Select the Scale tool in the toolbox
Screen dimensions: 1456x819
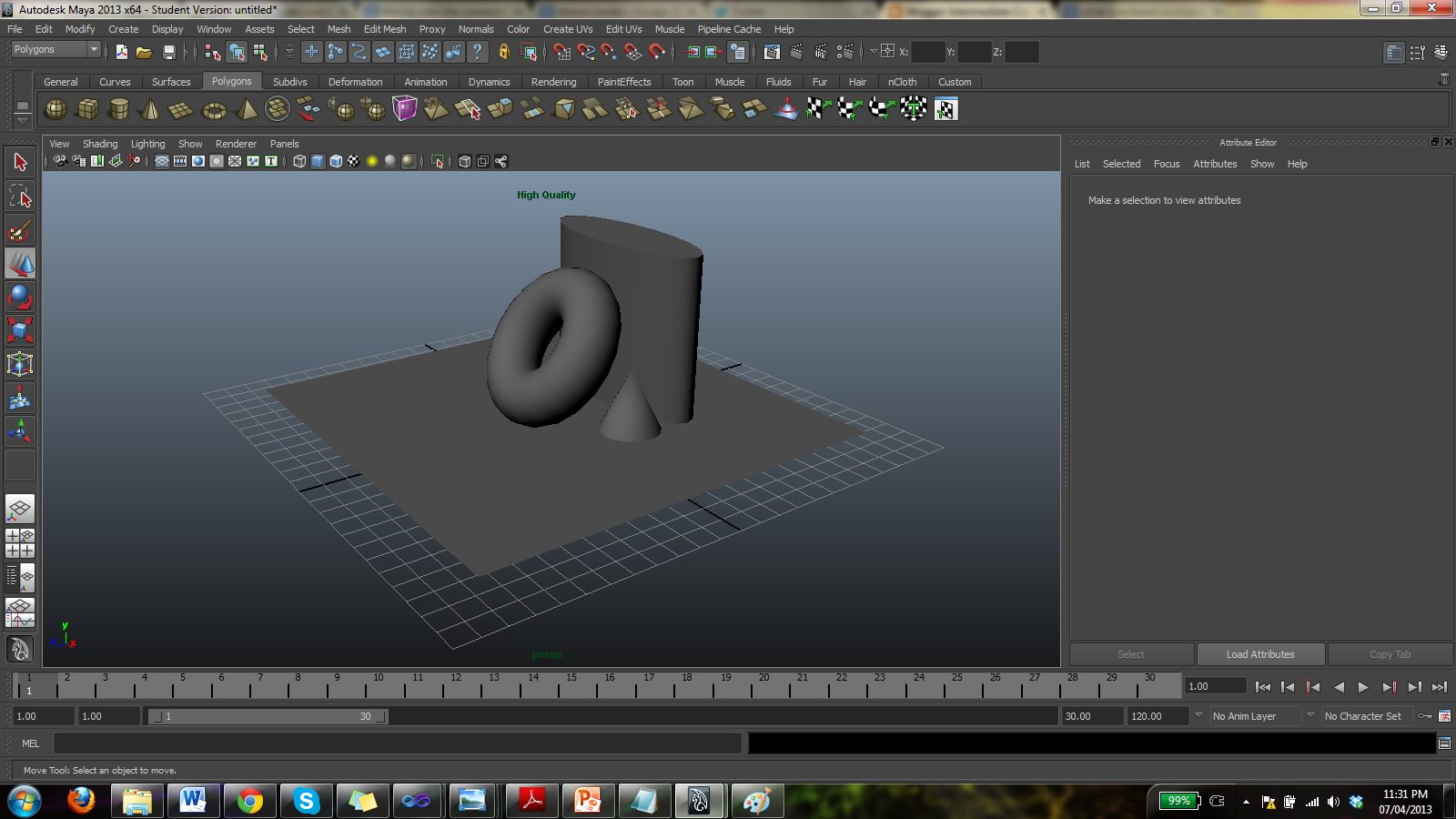[20, 331]
